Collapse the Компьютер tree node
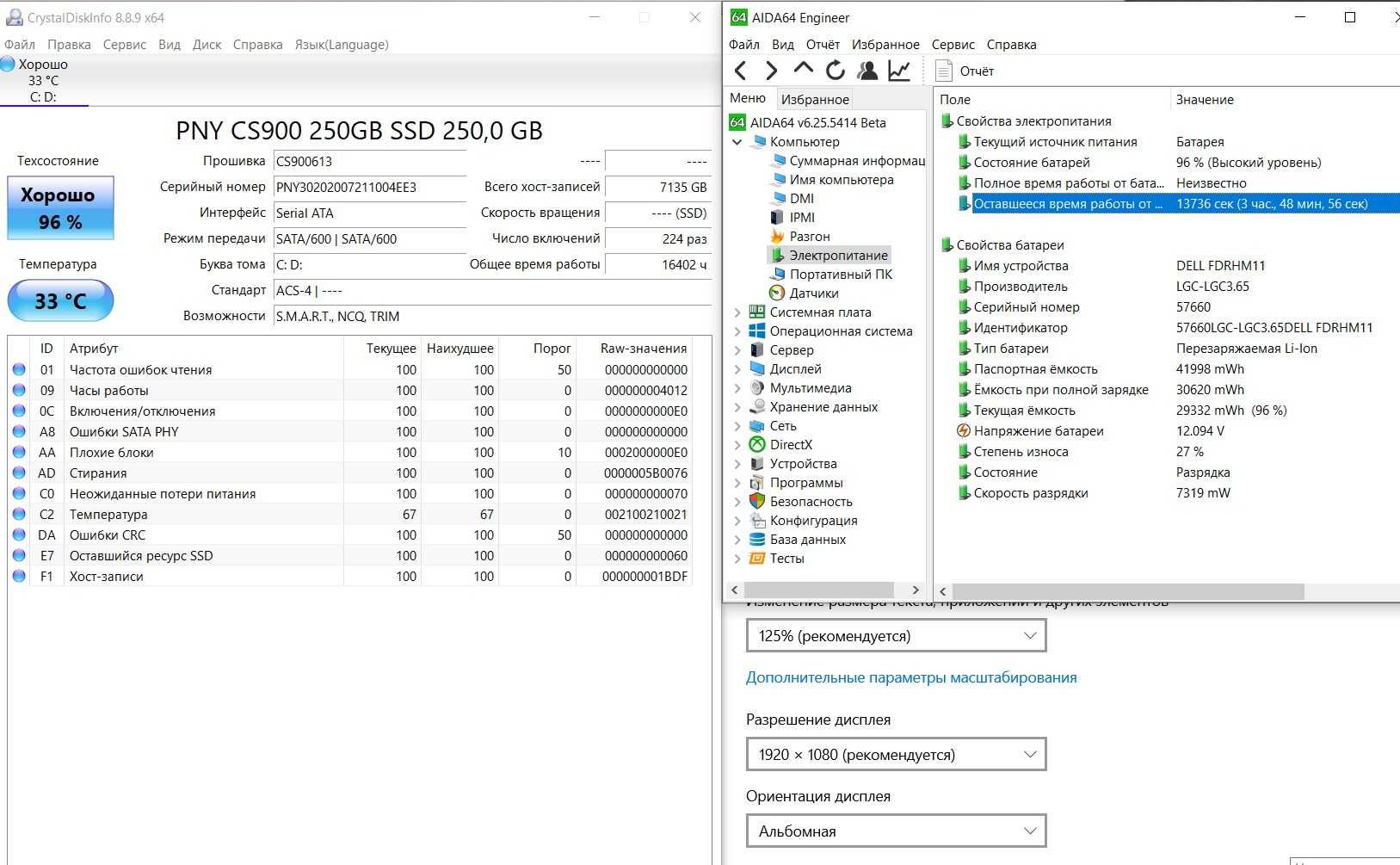The image size is (1400, 865). (737, 142)
